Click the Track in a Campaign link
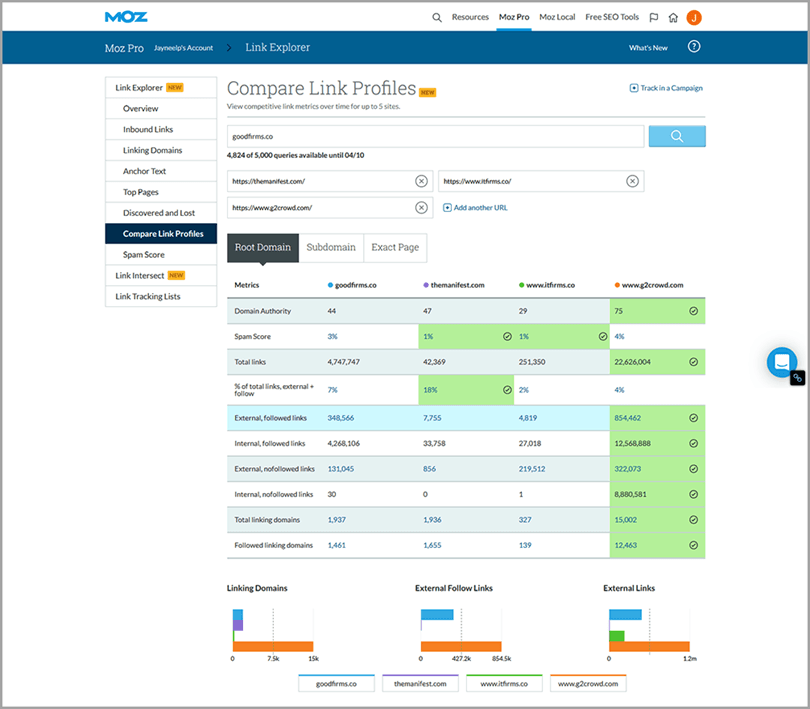 pos(666,88)
